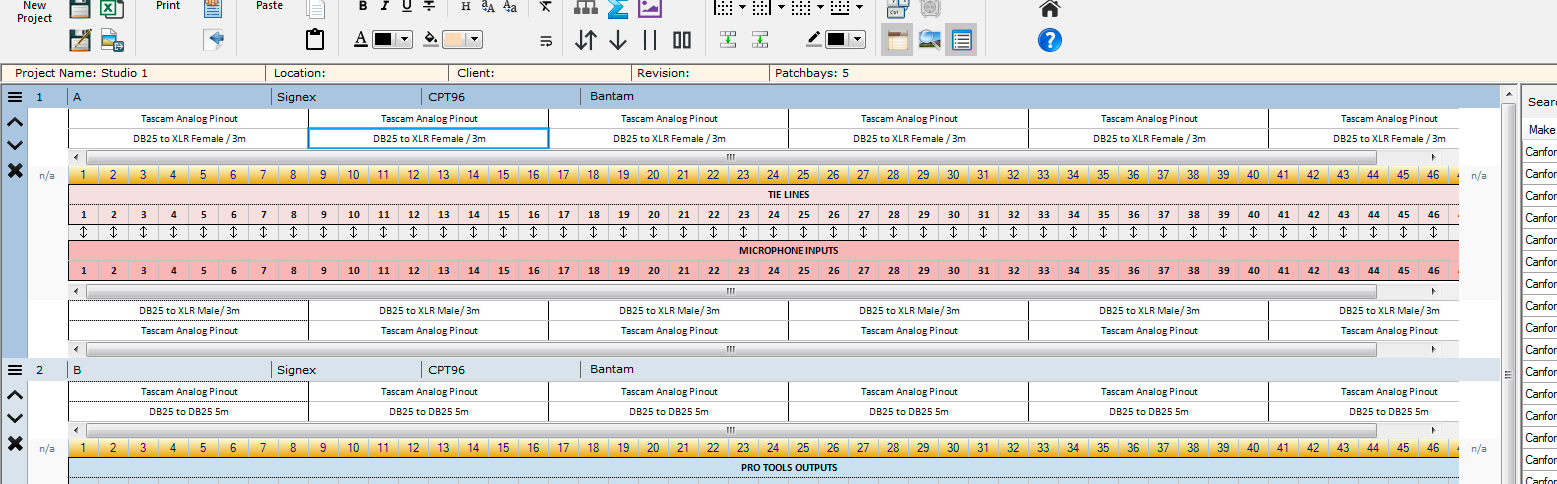Click the black font color swatch
Screen dimensions: 1557x484
coord(385,40)
